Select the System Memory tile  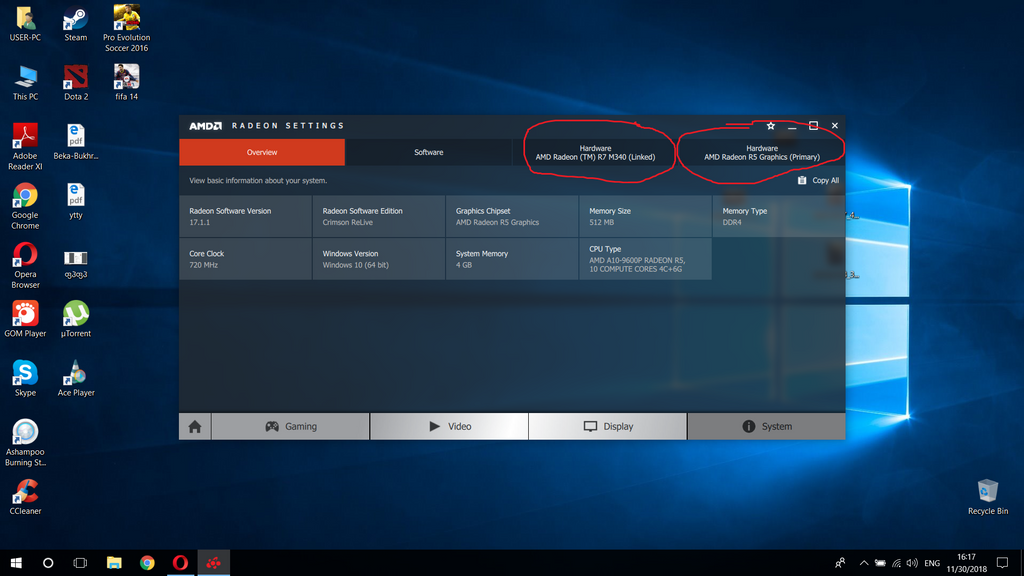(x=512, y=259)
